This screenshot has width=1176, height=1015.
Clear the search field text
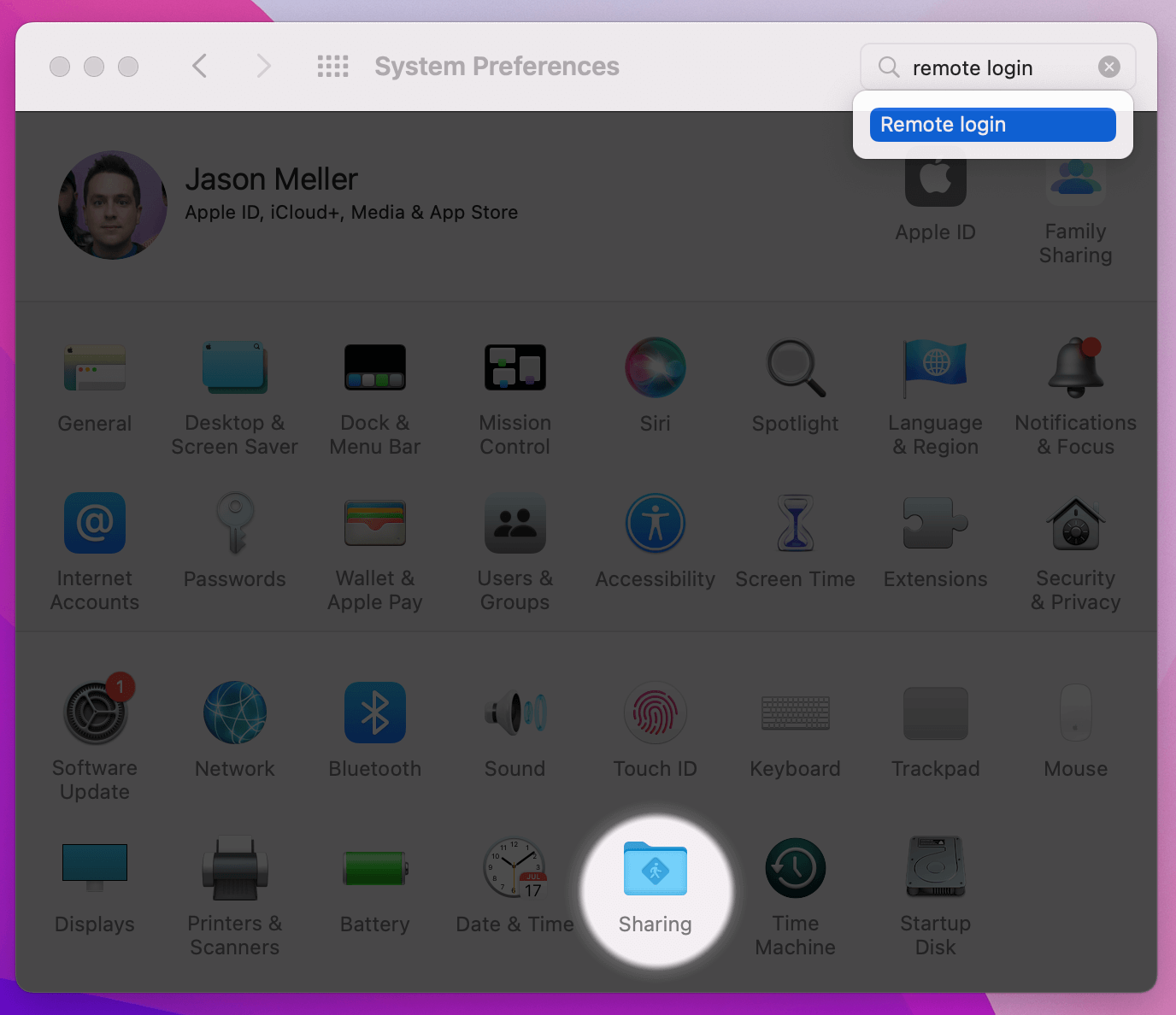(1108, 67)
